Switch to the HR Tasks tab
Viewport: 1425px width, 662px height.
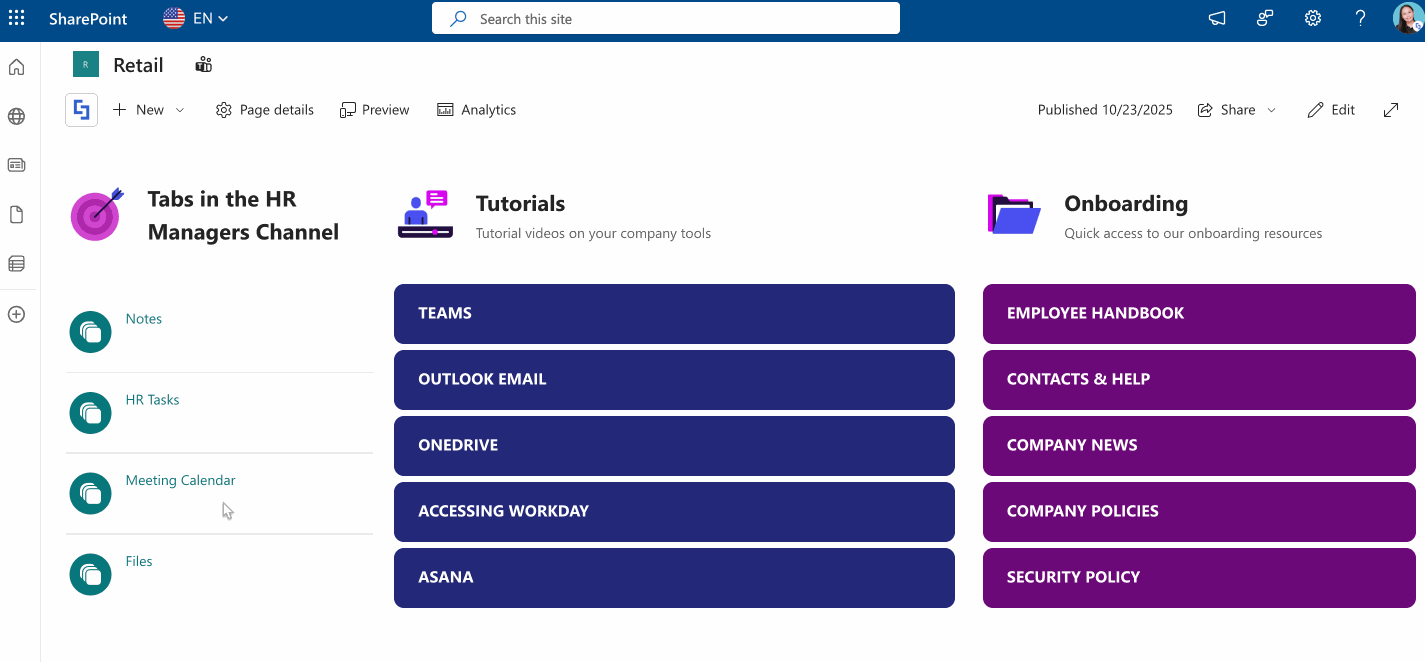(152, 399)
